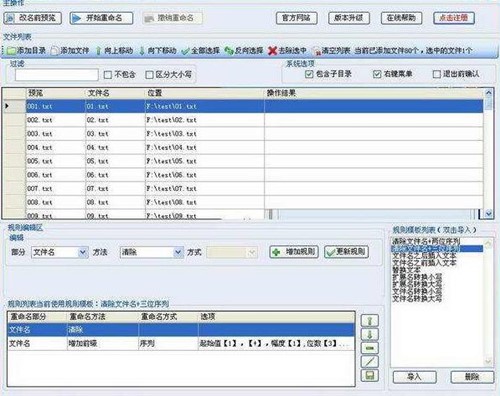Click the 改名前预览 preview button
500x396 pixels.
(32, 18)
